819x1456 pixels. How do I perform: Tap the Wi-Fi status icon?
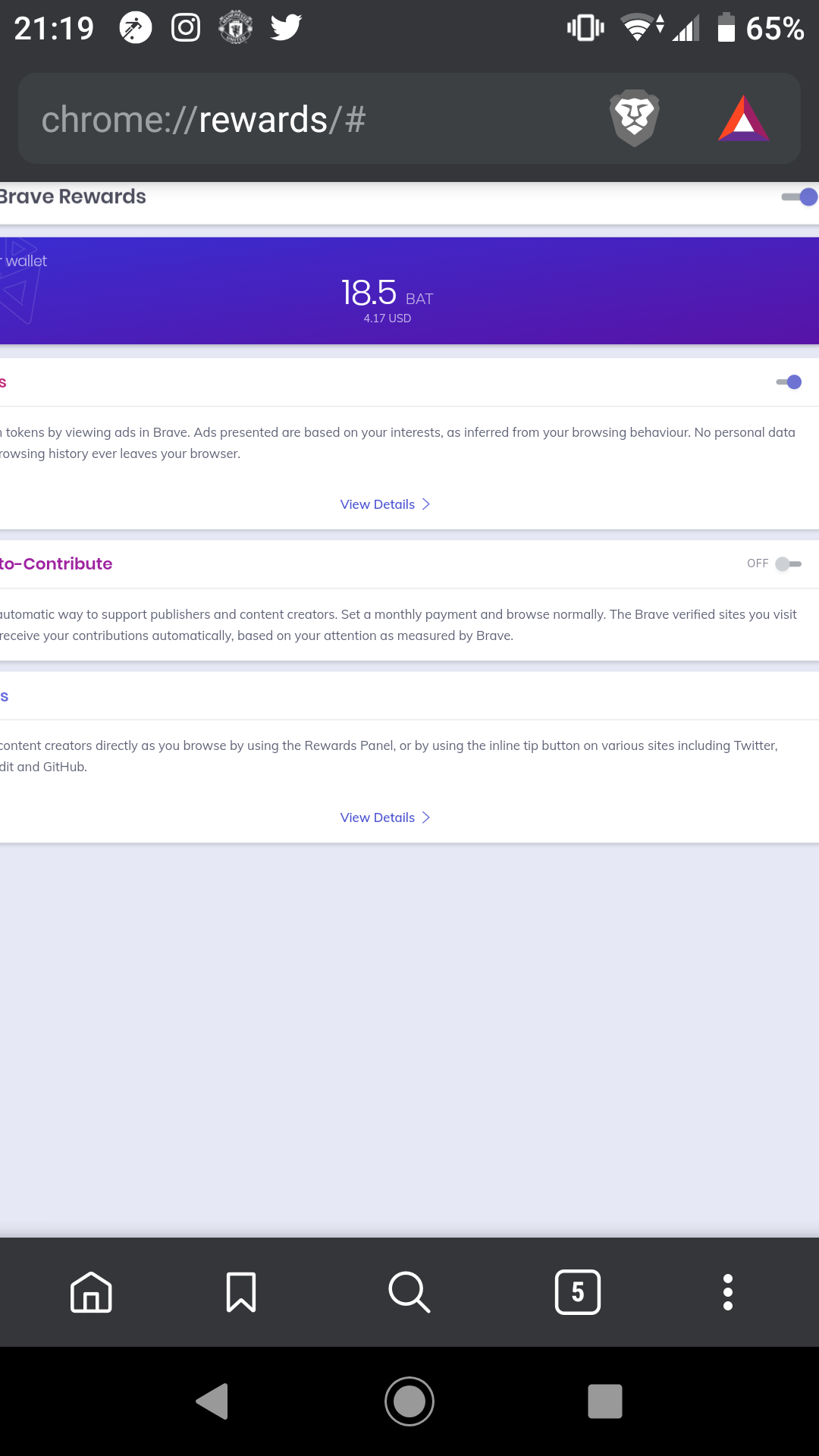pyautogui.click(x=642, y=28)
